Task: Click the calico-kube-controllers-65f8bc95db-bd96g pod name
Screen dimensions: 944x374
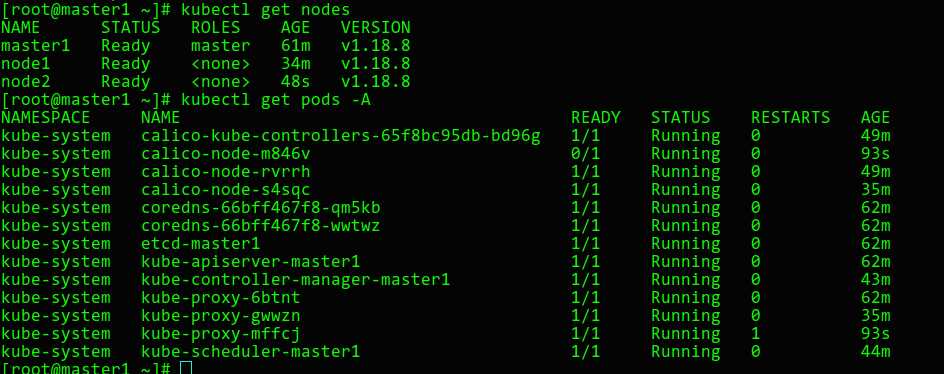Action: pyautogui.click(x=341, y=136)
